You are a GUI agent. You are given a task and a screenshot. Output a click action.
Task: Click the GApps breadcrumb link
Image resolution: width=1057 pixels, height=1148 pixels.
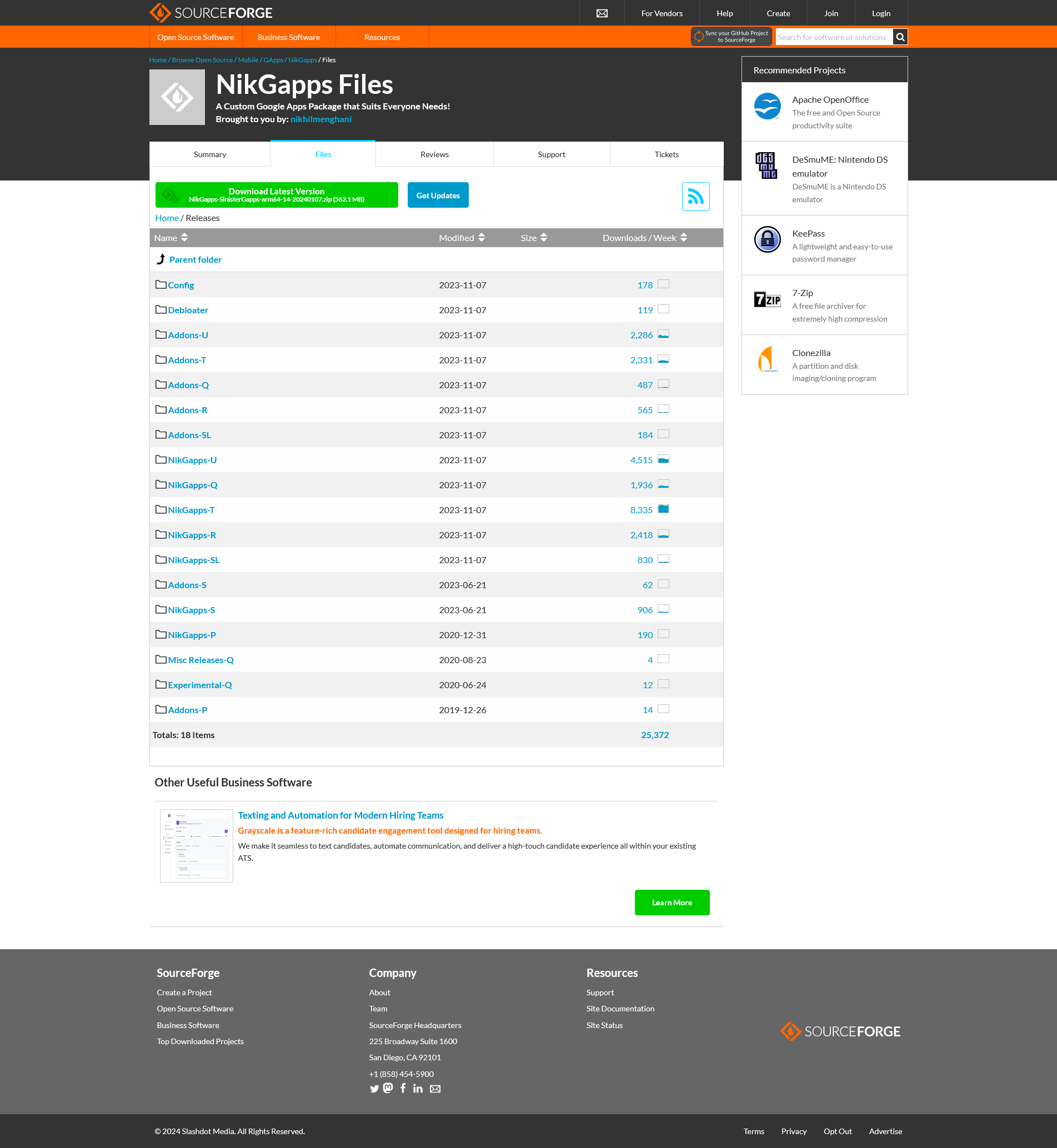[273, 60]
